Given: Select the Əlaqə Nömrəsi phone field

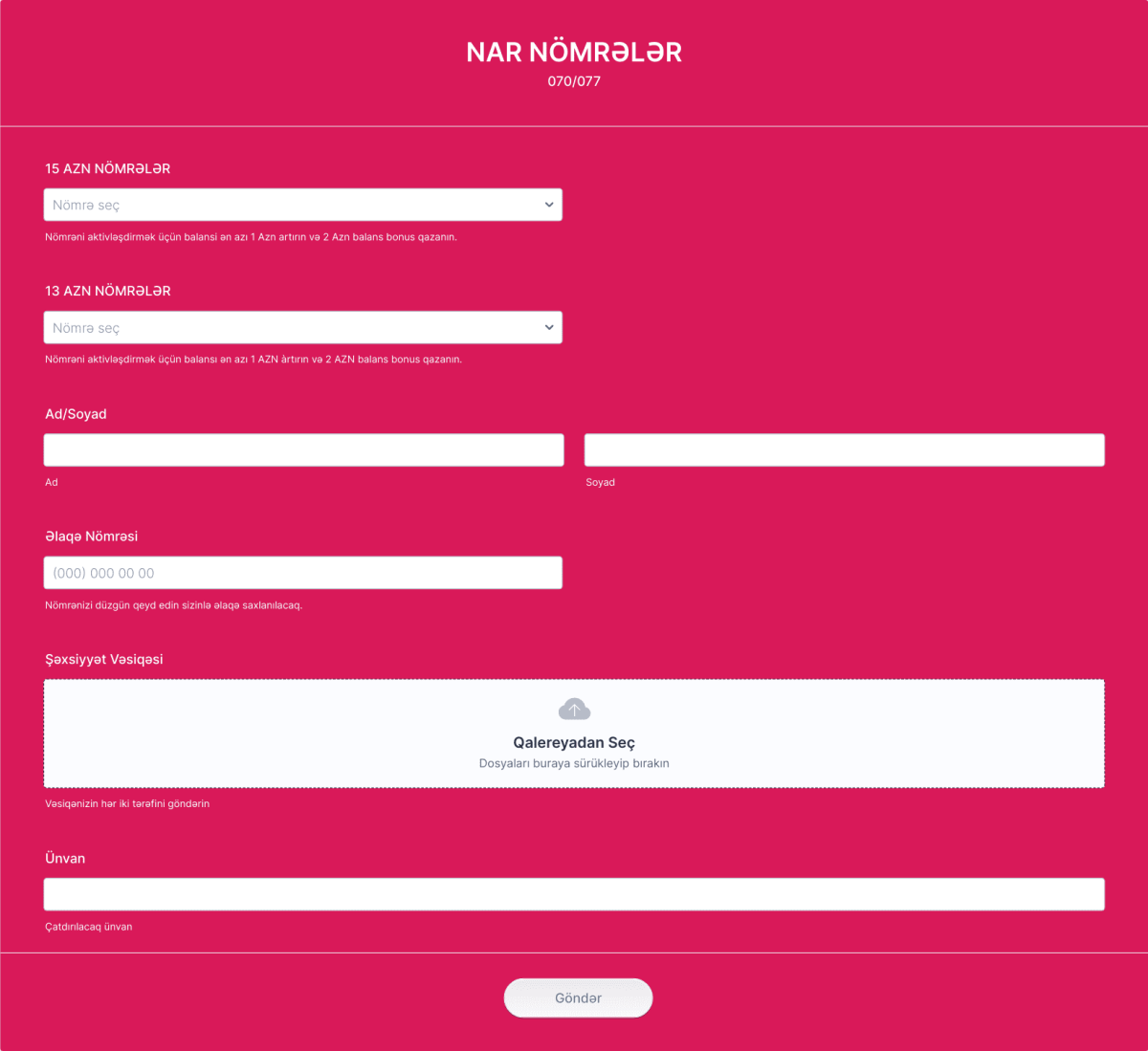Looking at the screenshot, I should pyautogui.click(x=303, y=572).
